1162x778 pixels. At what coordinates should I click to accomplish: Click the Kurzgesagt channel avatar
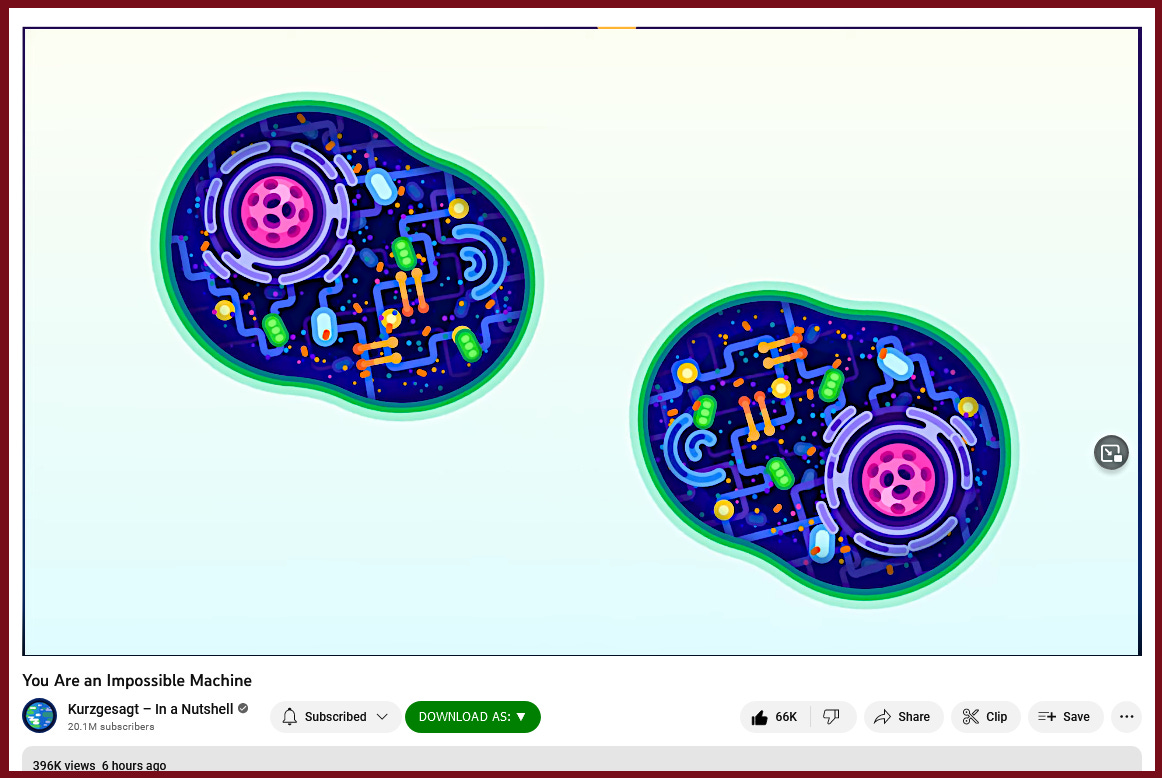point(39,716)
